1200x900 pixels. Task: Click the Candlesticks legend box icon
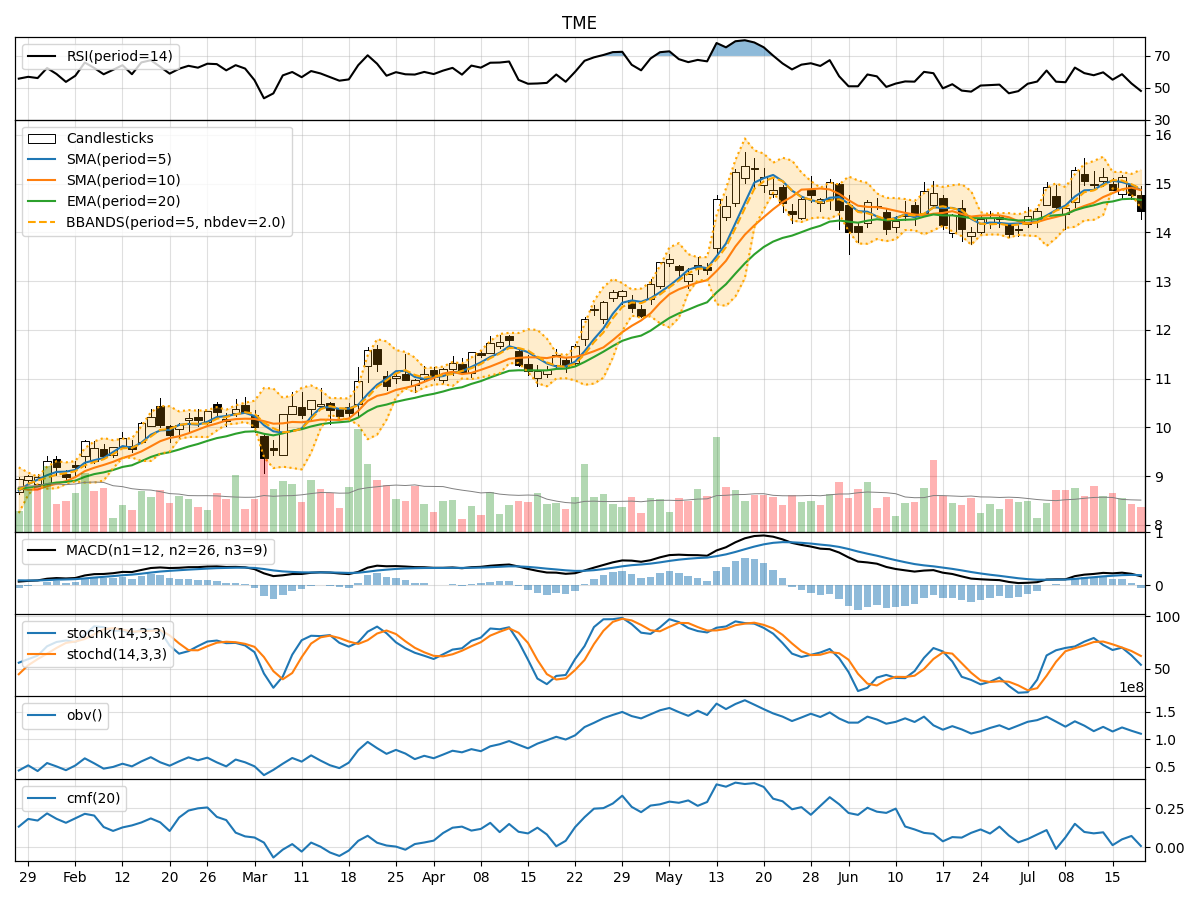coord(44,139)
